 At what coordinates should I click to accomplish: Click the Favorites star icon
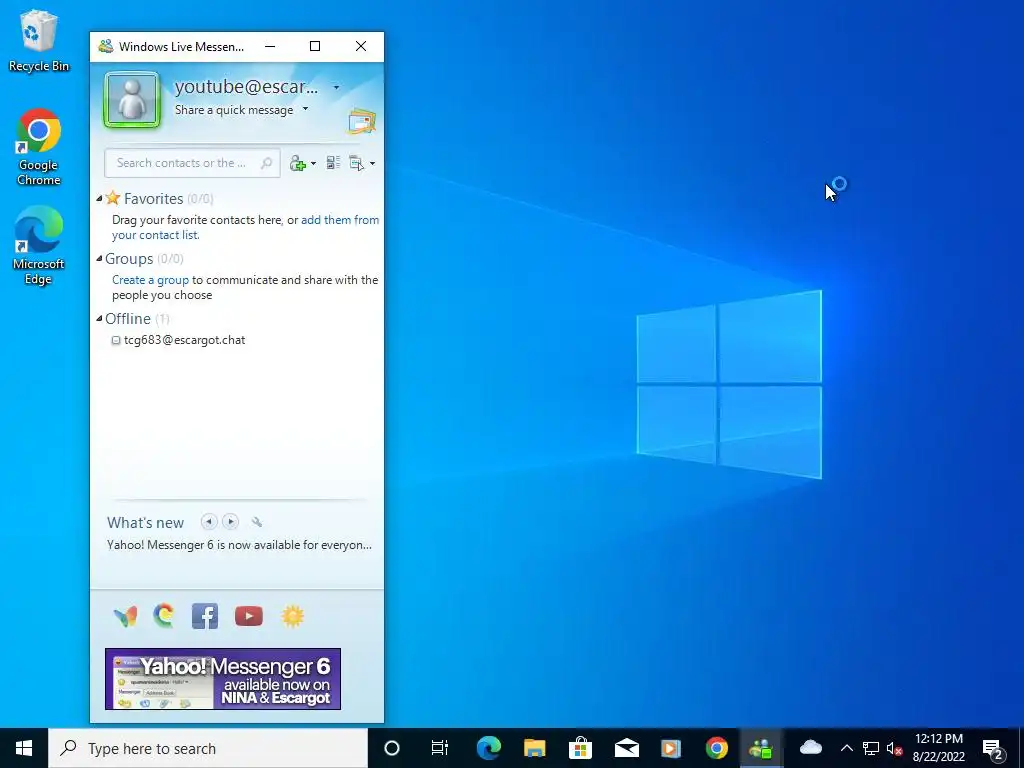[113, 197]
